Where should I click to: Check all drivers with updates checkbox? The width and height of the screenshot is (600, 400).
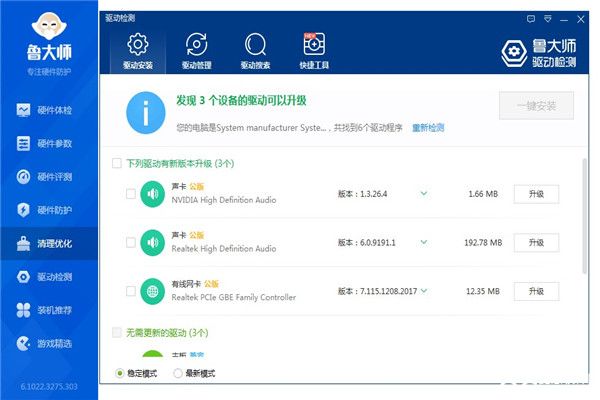click(x=117, y=163)
